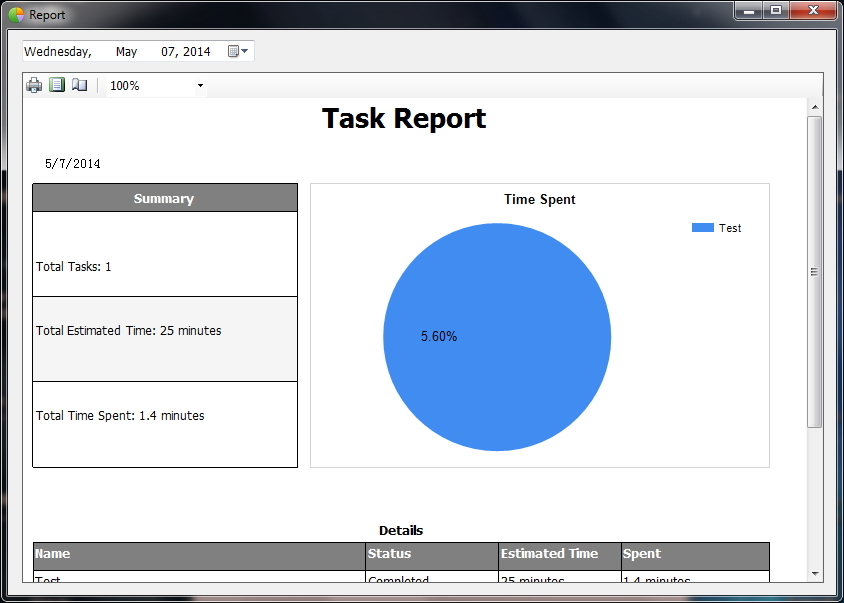This screenshot has height=603, width=844.
Task: Click the blue pie chart slice
Action: pyautogui.click(x=497, y=337)
